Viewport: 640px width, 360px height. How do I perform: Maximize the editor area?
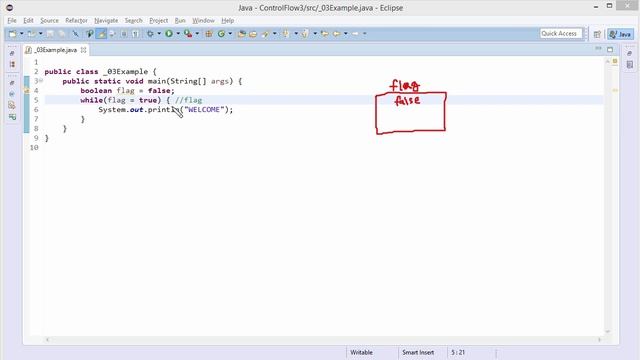coord(610,49)
